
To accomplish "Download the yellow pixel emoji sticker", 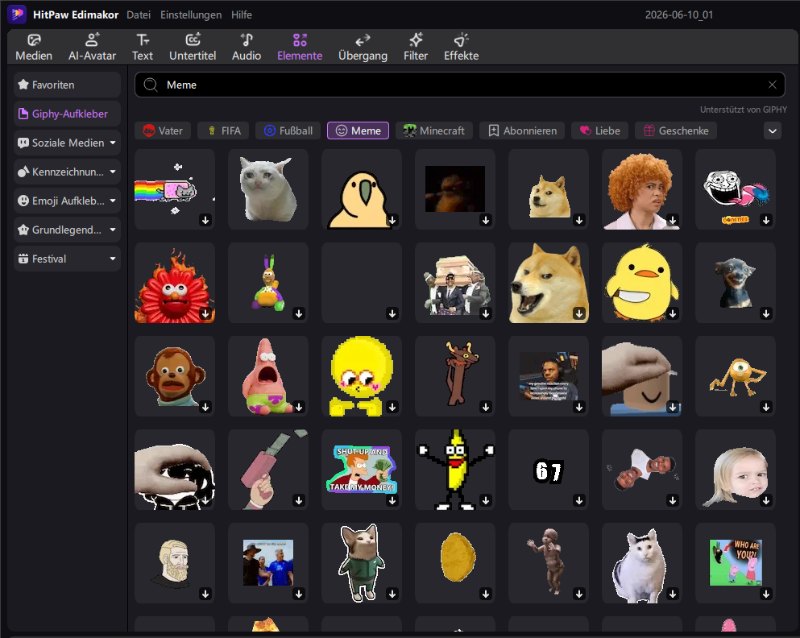I will pyautogui.click(x=392, y=407).
